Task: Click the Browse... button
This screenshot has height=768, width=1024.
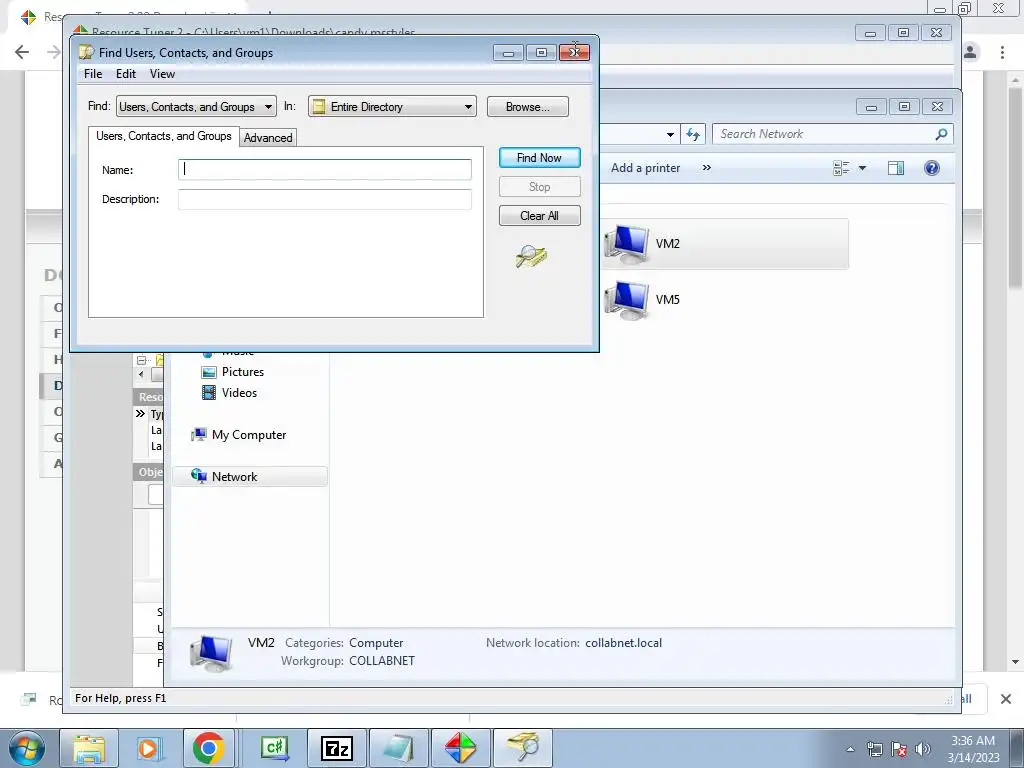Action: point(528,106)
